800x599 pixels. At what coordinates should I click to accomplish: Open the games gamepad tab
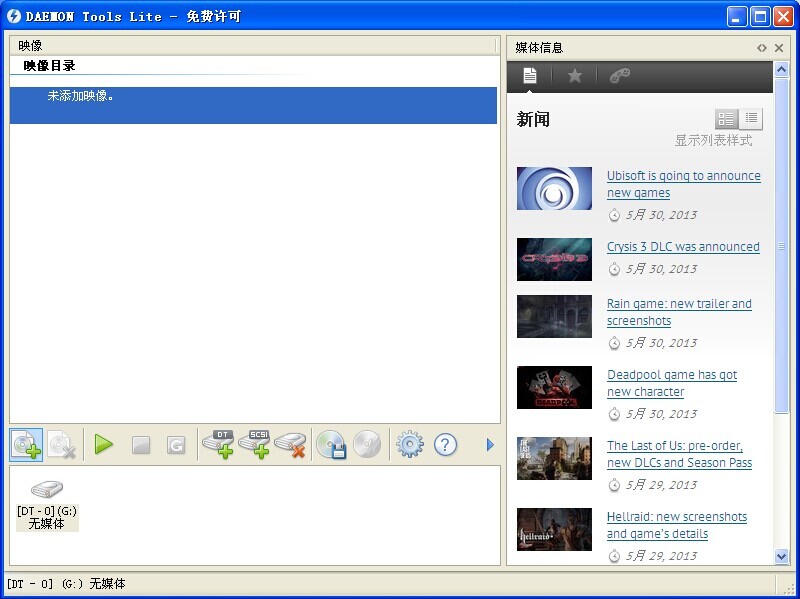tap(621, 75)
